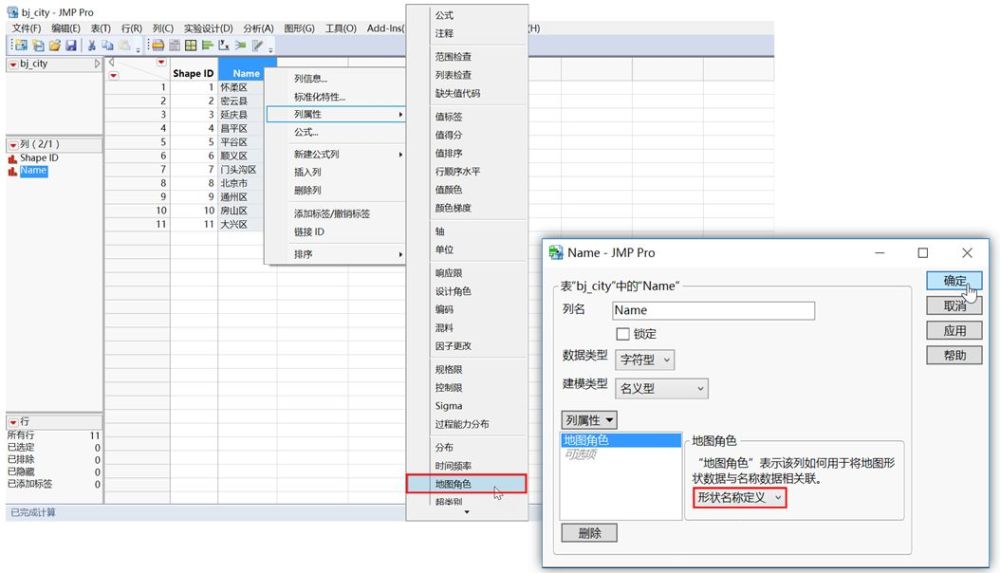Open the 表(T) menu
This screenshot has height=573, width=1000.
[x=101, y=28]
